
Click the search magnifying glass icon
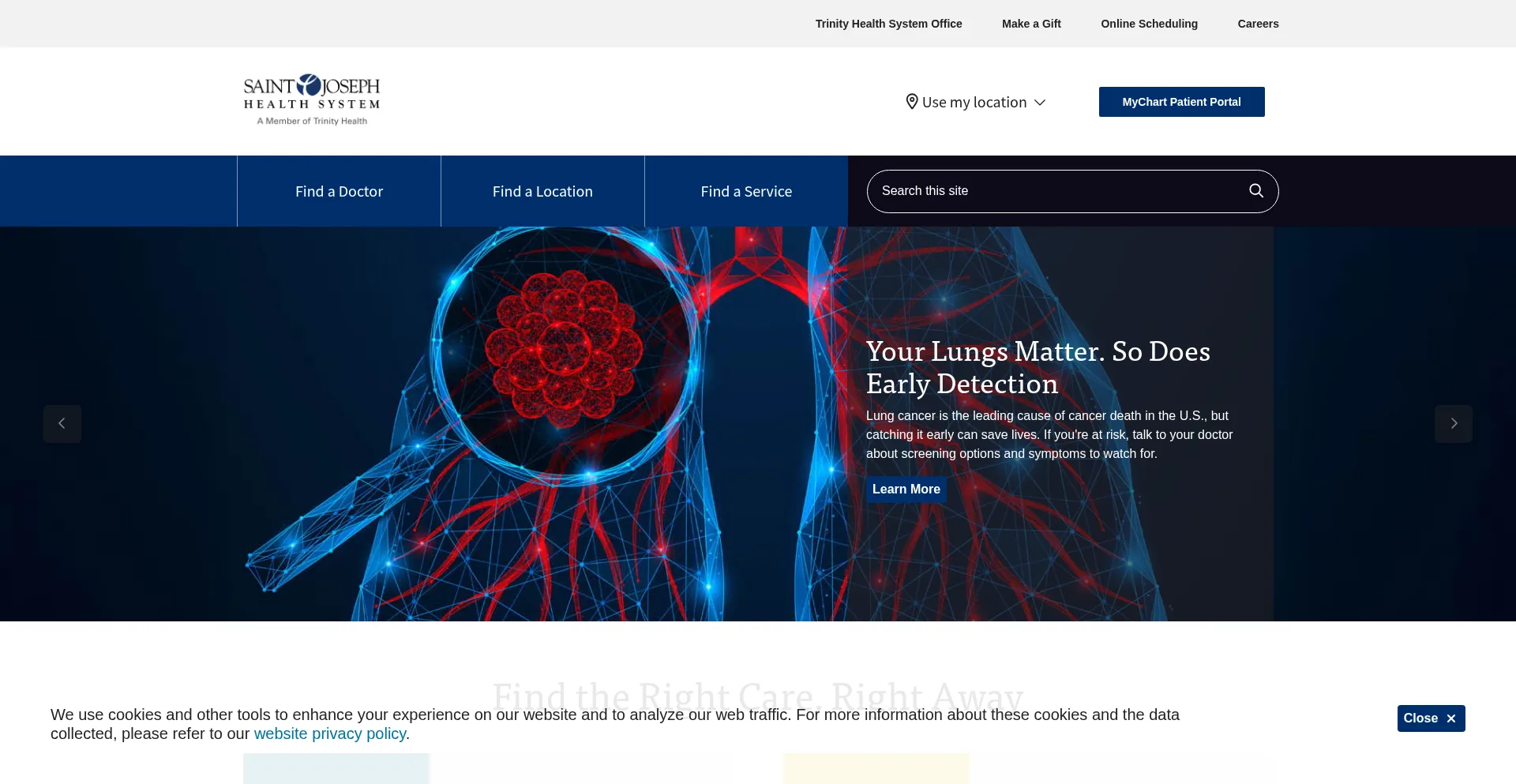(1255, 191)
